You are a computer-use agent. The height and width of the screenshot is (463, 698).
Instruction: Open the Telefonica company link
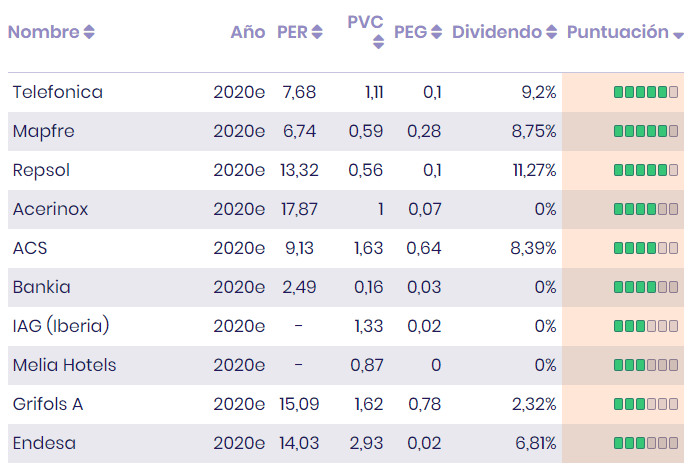57,92
